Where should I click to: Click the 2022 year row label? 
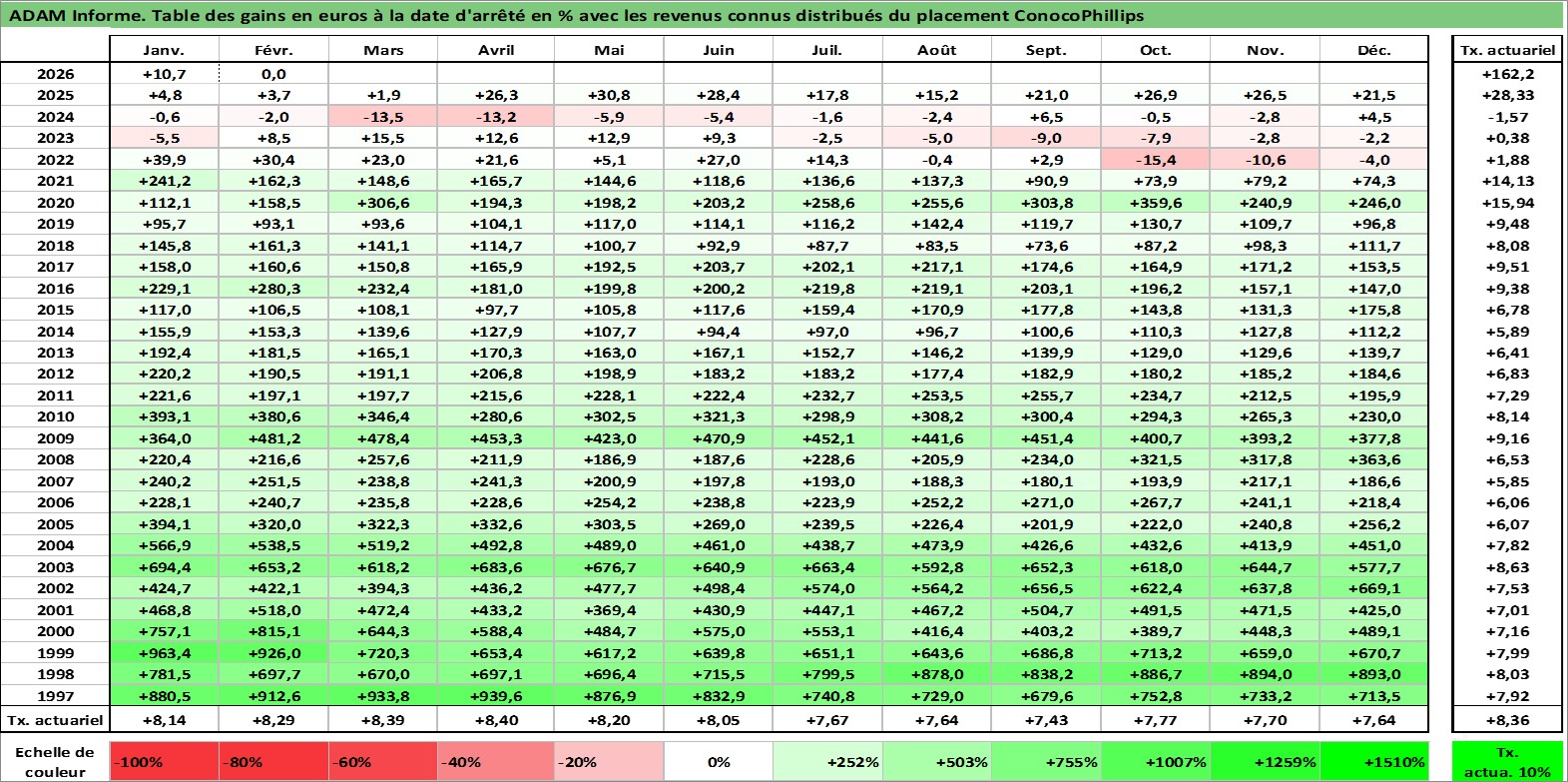tap(55, 160)
